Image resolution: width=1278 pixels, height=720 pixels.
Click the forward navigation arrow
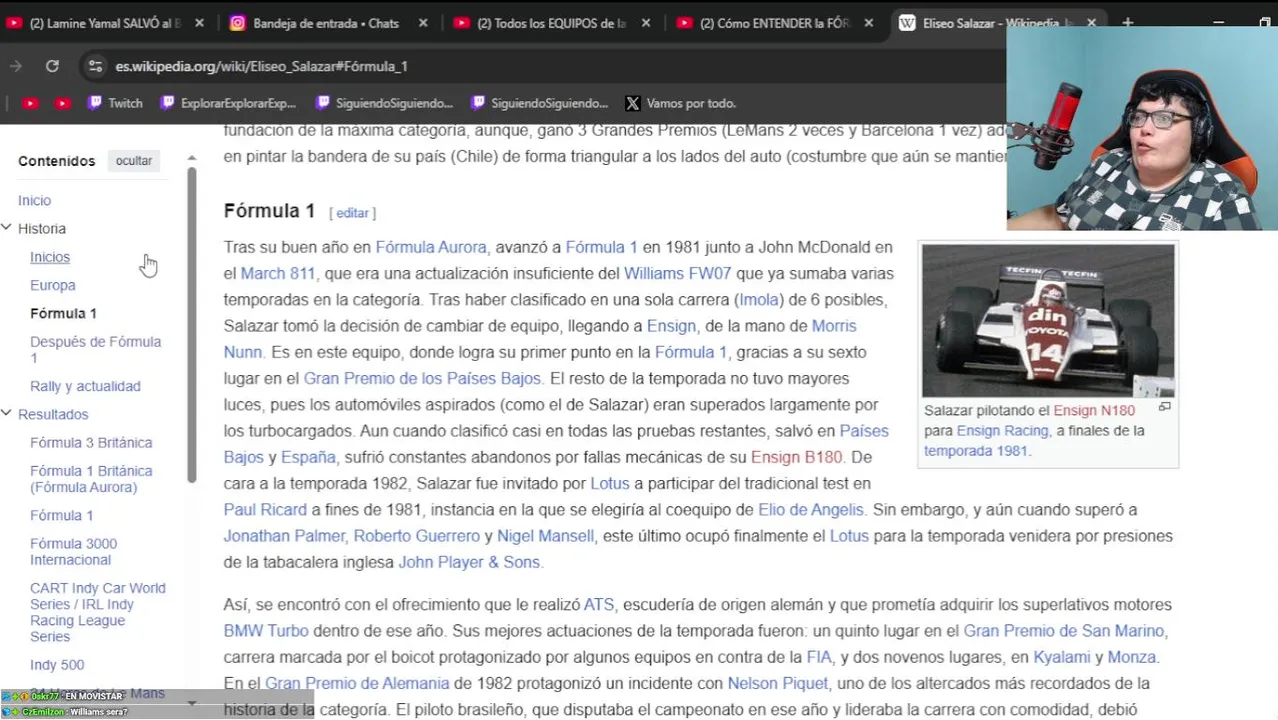pos(16,66)
